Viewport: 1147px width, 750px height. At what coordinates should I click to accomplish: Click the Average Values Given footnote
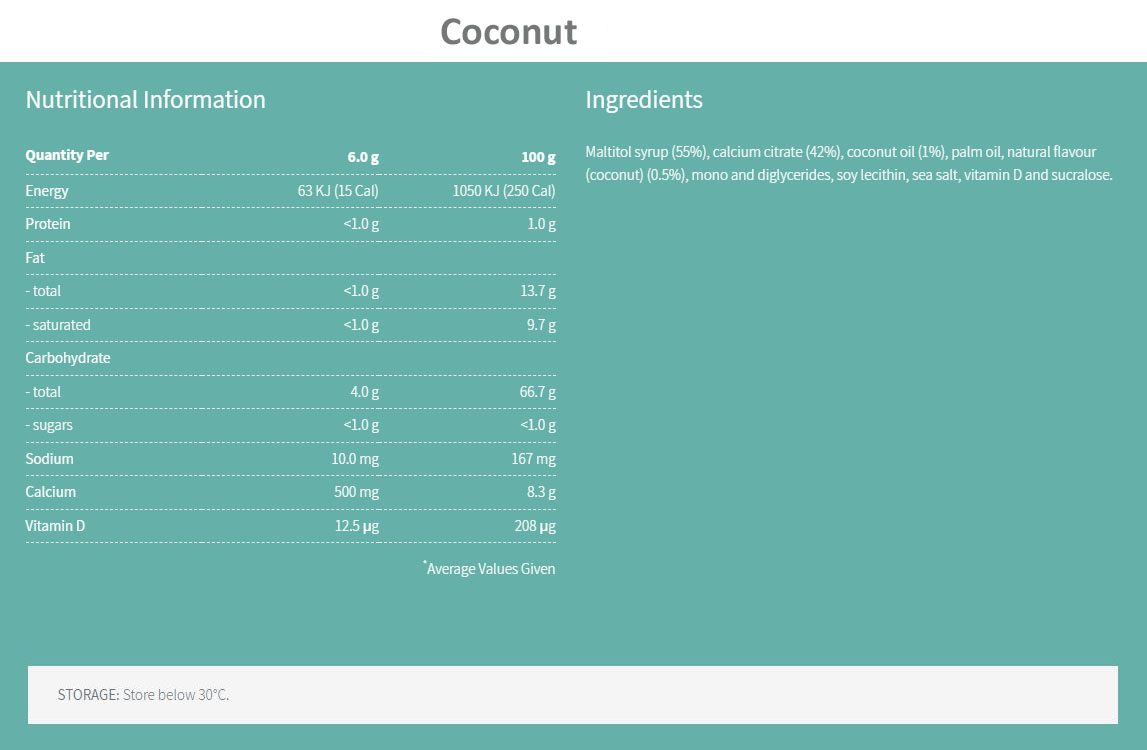(x=490, y=569)
